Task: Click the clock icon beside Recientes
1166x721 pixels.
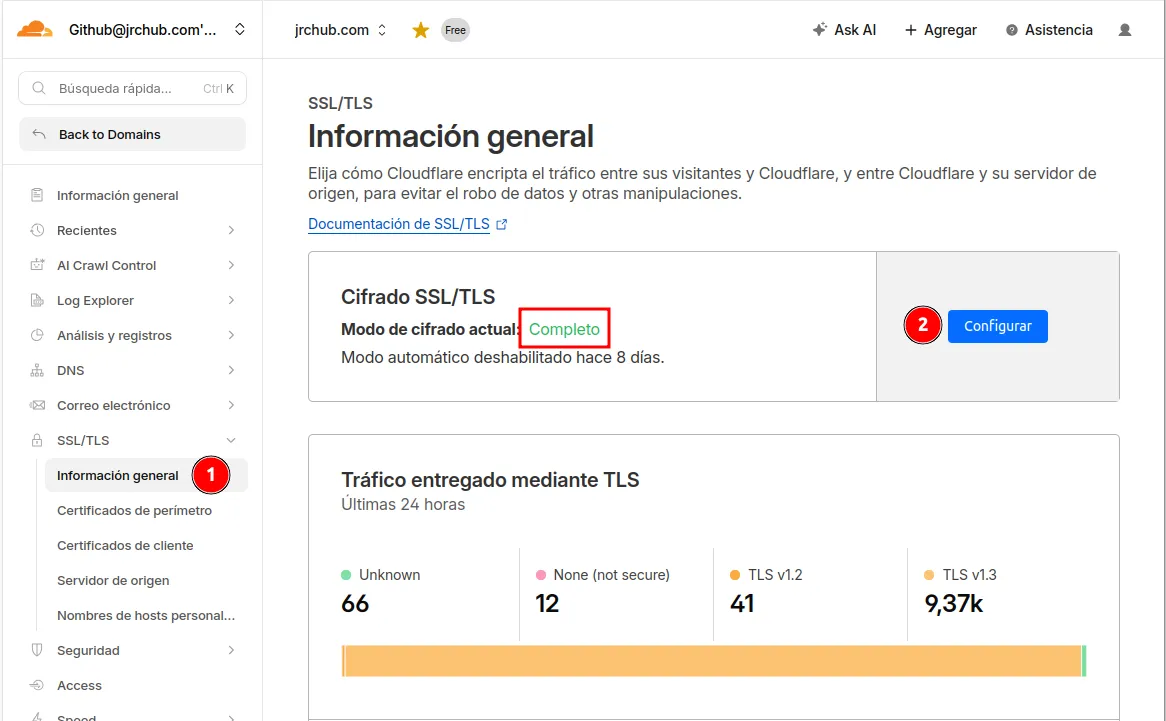Action: click(36, 230)
